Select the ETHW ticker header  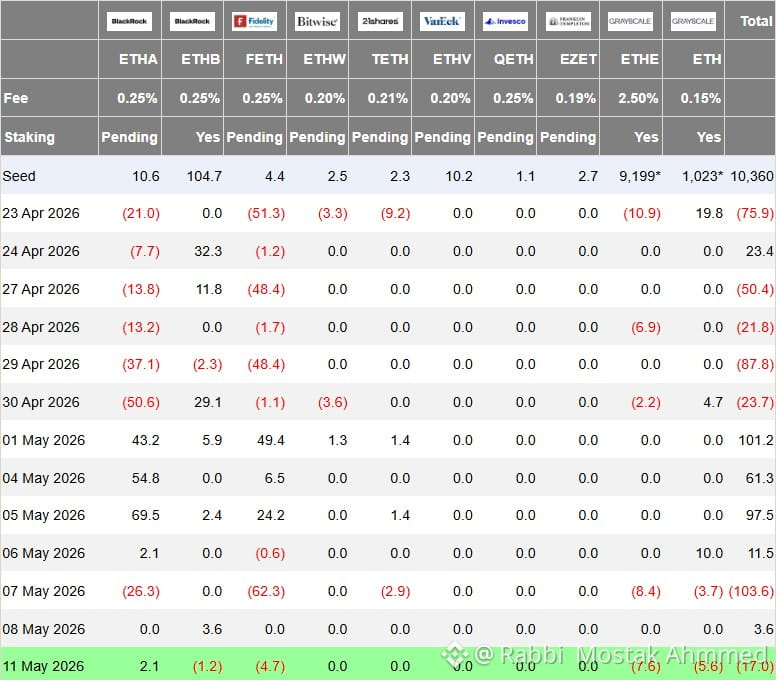pos(325,59)
